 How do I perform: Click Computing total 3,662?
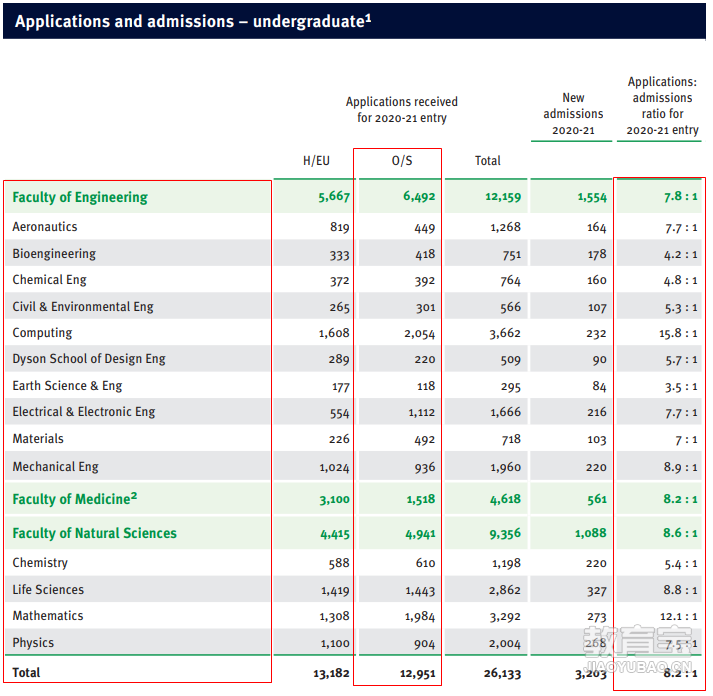coord(505,334)
